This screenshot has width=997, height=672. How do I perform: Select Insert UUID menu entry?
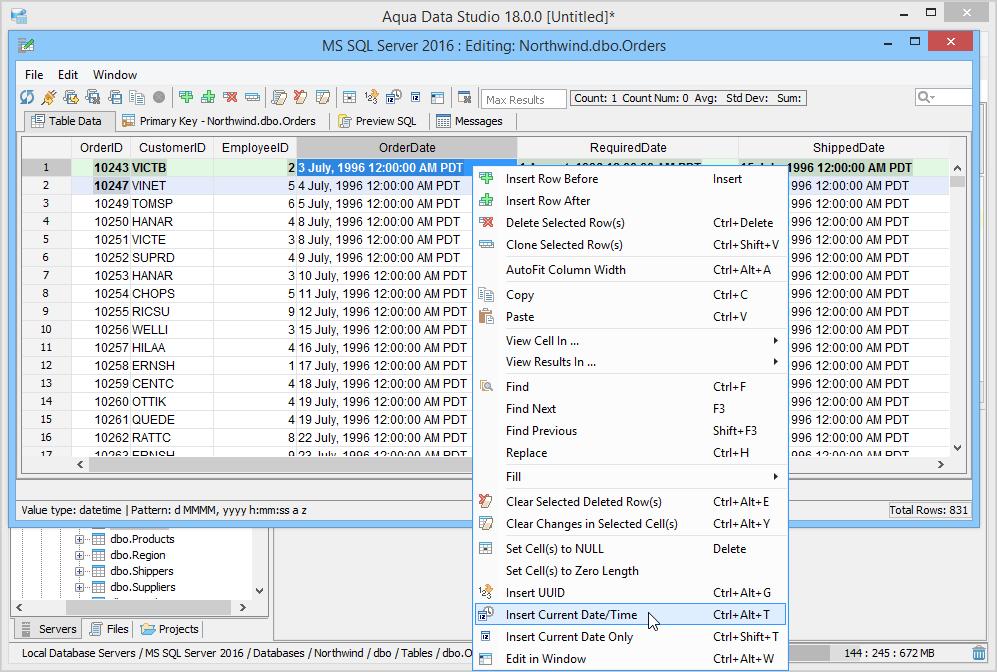click(631, 593)
